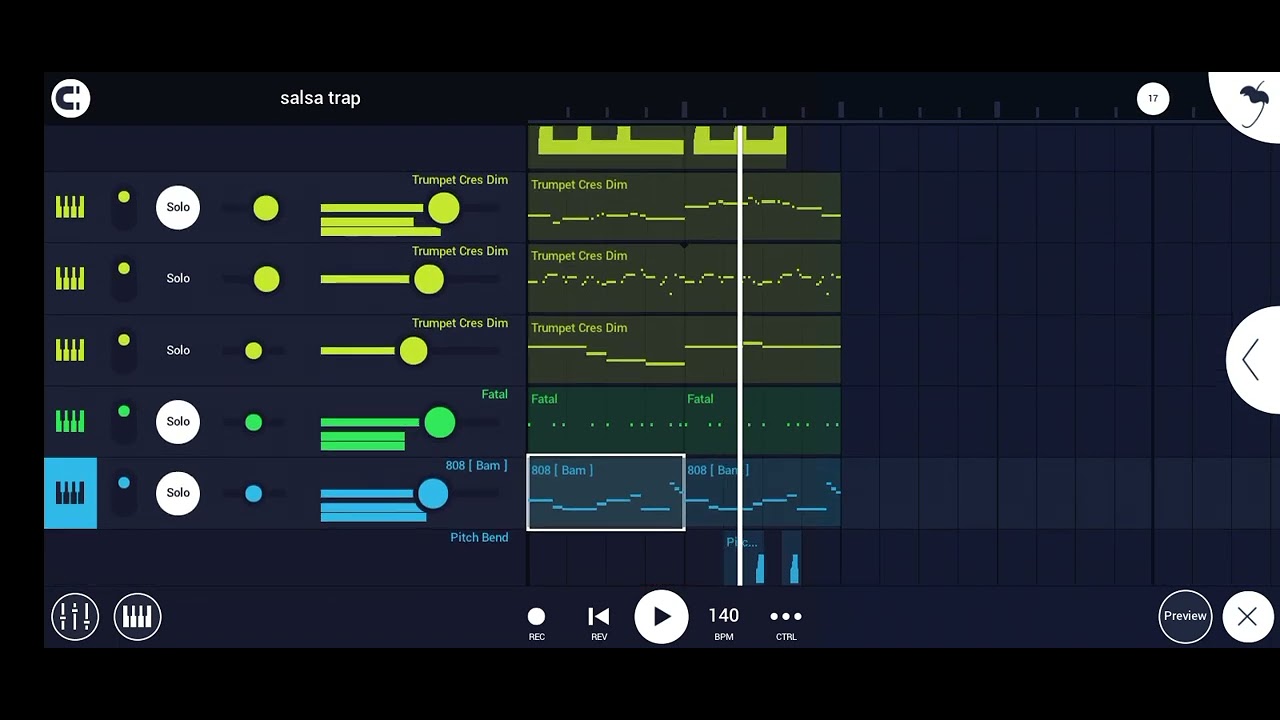The width and height of the screenshot is (1280, 720).
Task: Click the salsa trap project title
Action: click(x=320, y=98)
